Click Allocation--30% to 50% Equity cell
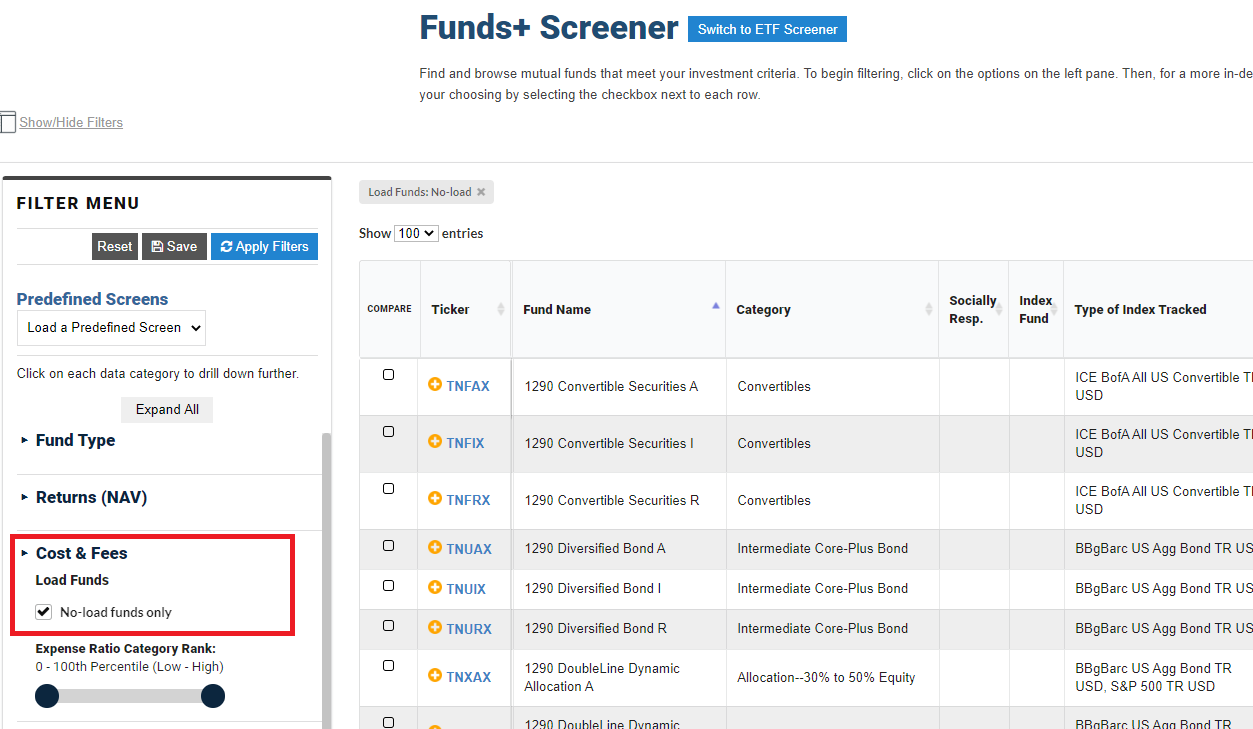The width and height of the screenshot is (1253, 729). tap(832, 677)
